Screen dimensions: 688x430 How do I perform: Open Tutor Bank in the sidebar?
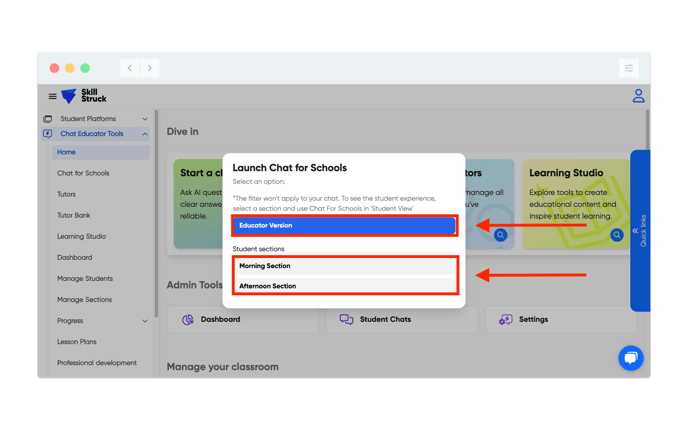[x=74, y=215]
